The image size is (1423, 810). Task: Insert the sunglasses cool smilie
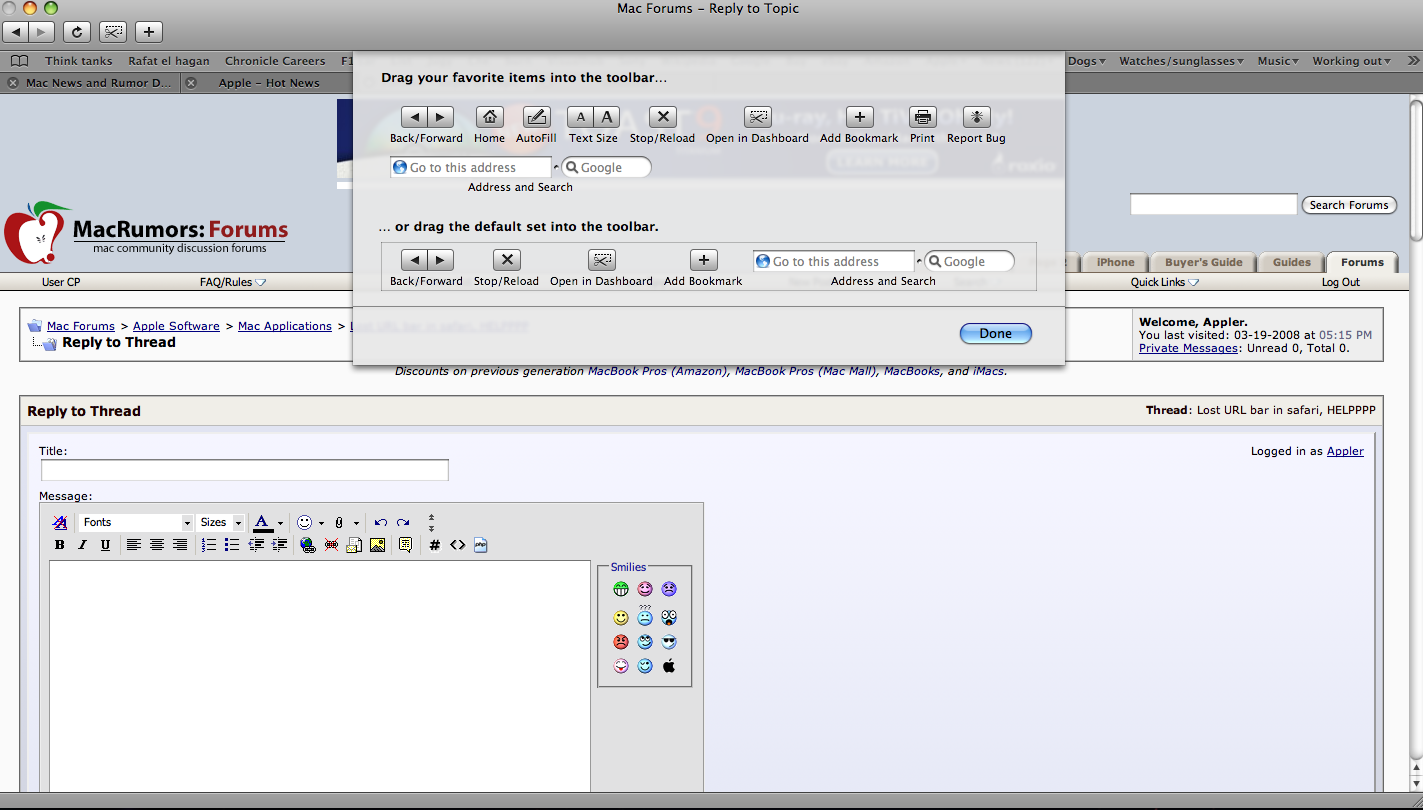point(669,642)
